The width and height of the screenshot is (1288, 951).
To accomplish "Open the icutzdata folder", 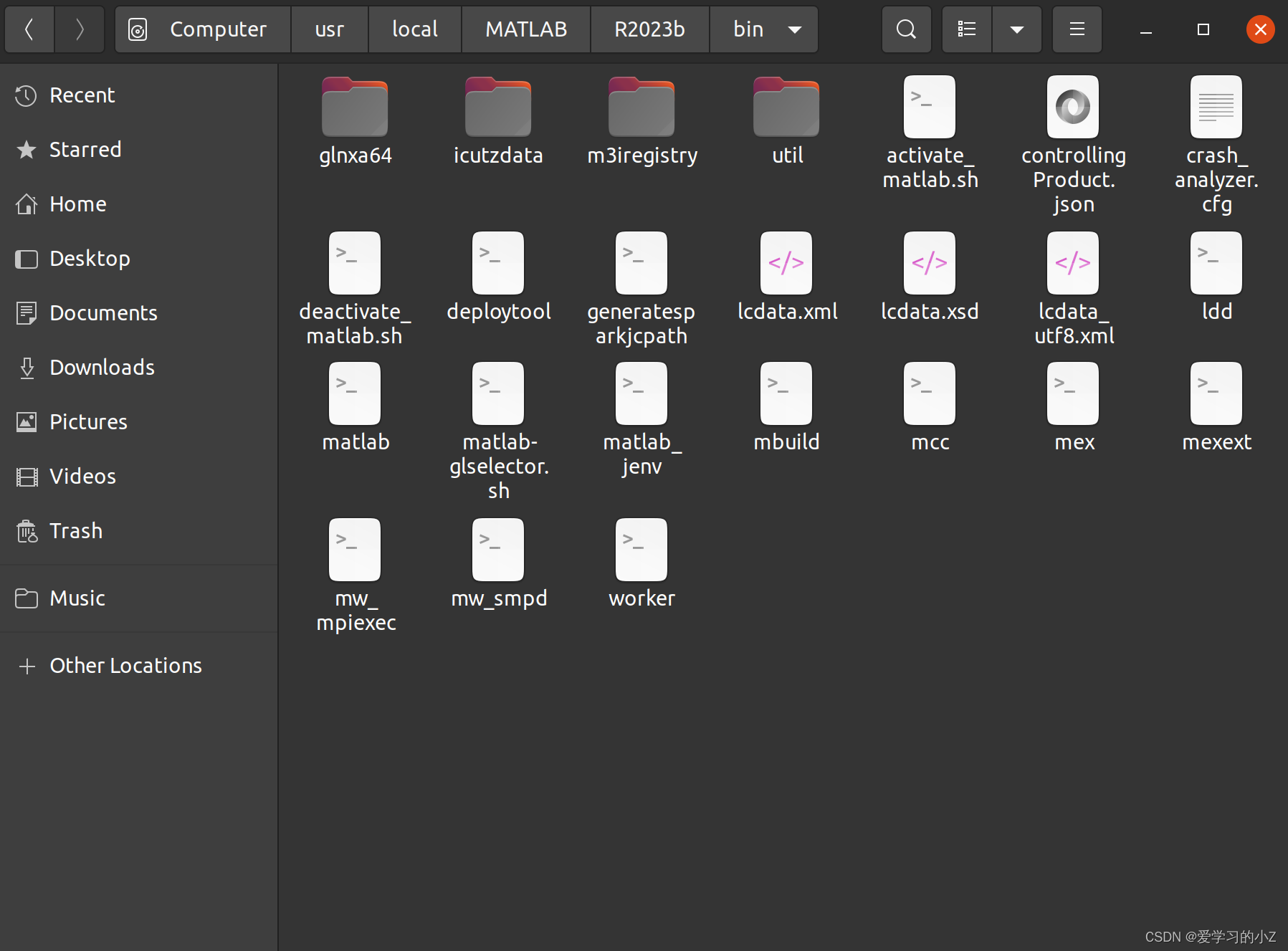I will coord(498,120).
